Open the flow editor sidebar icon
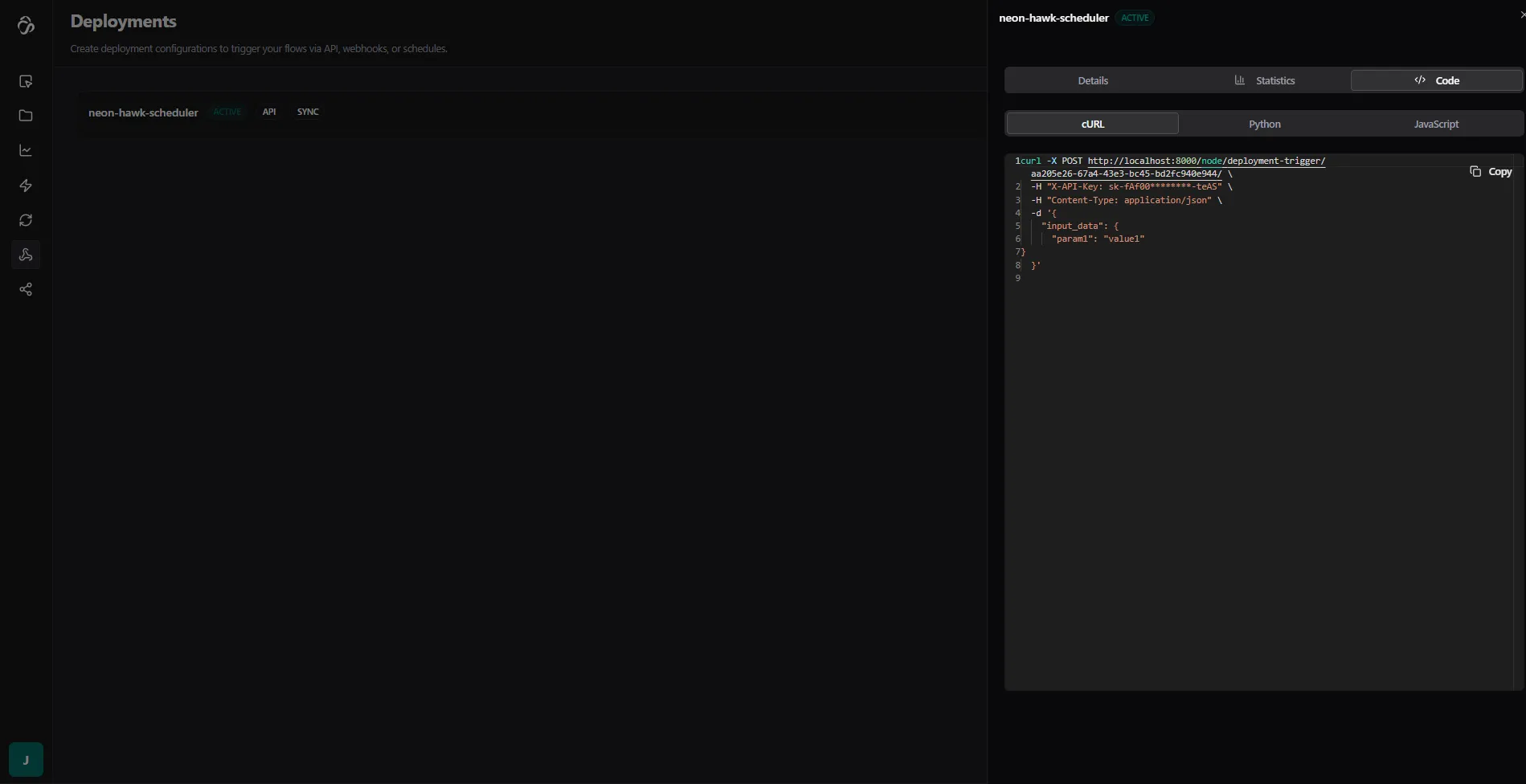The width and height of the screenshot is (1526, 784). pyautogui.click(x=26, y=81)
